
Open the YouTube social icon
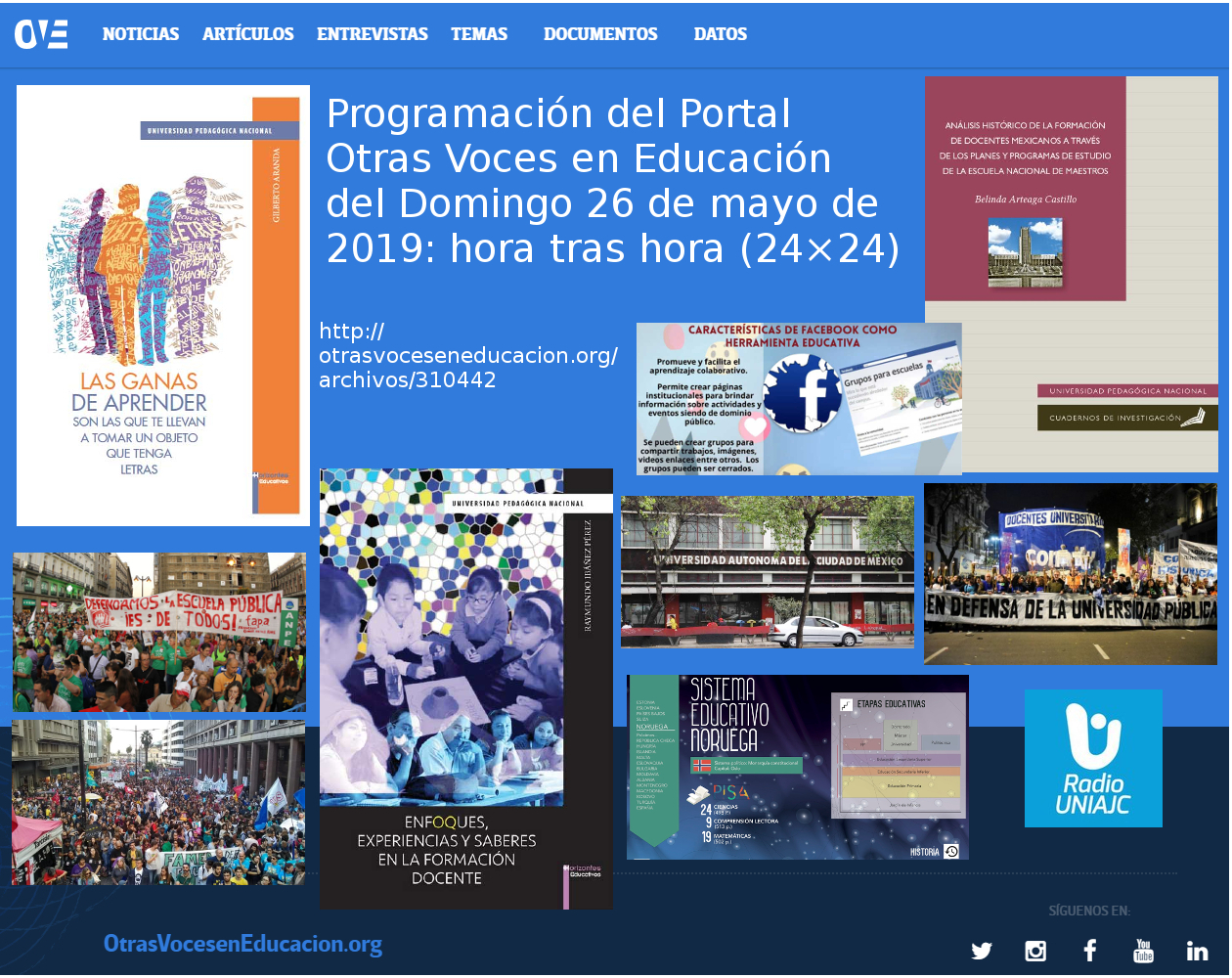[x=1143, y=951]
